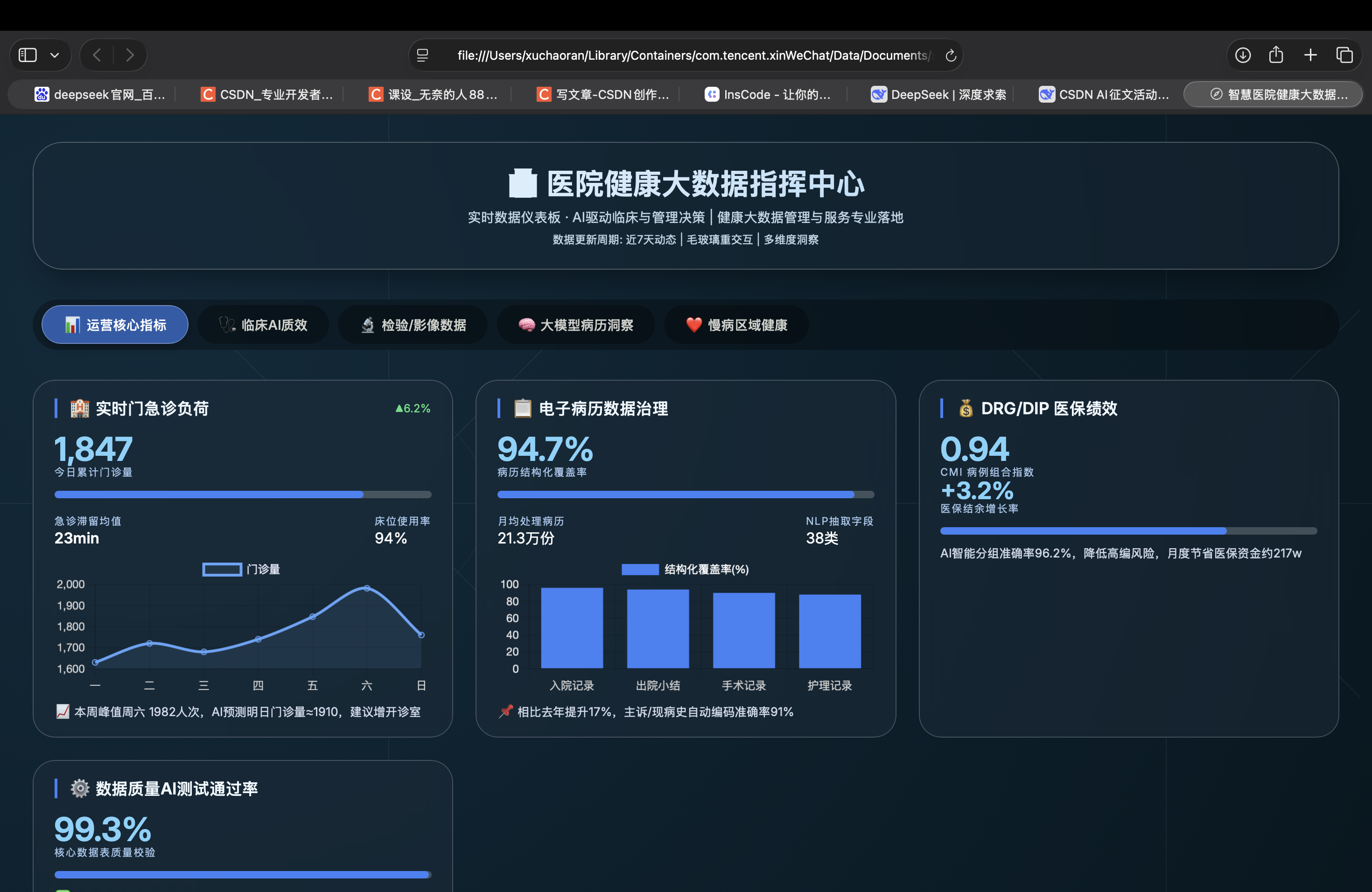
Task: Switch to the InsCode browser tab
Action: click(768, 95)
